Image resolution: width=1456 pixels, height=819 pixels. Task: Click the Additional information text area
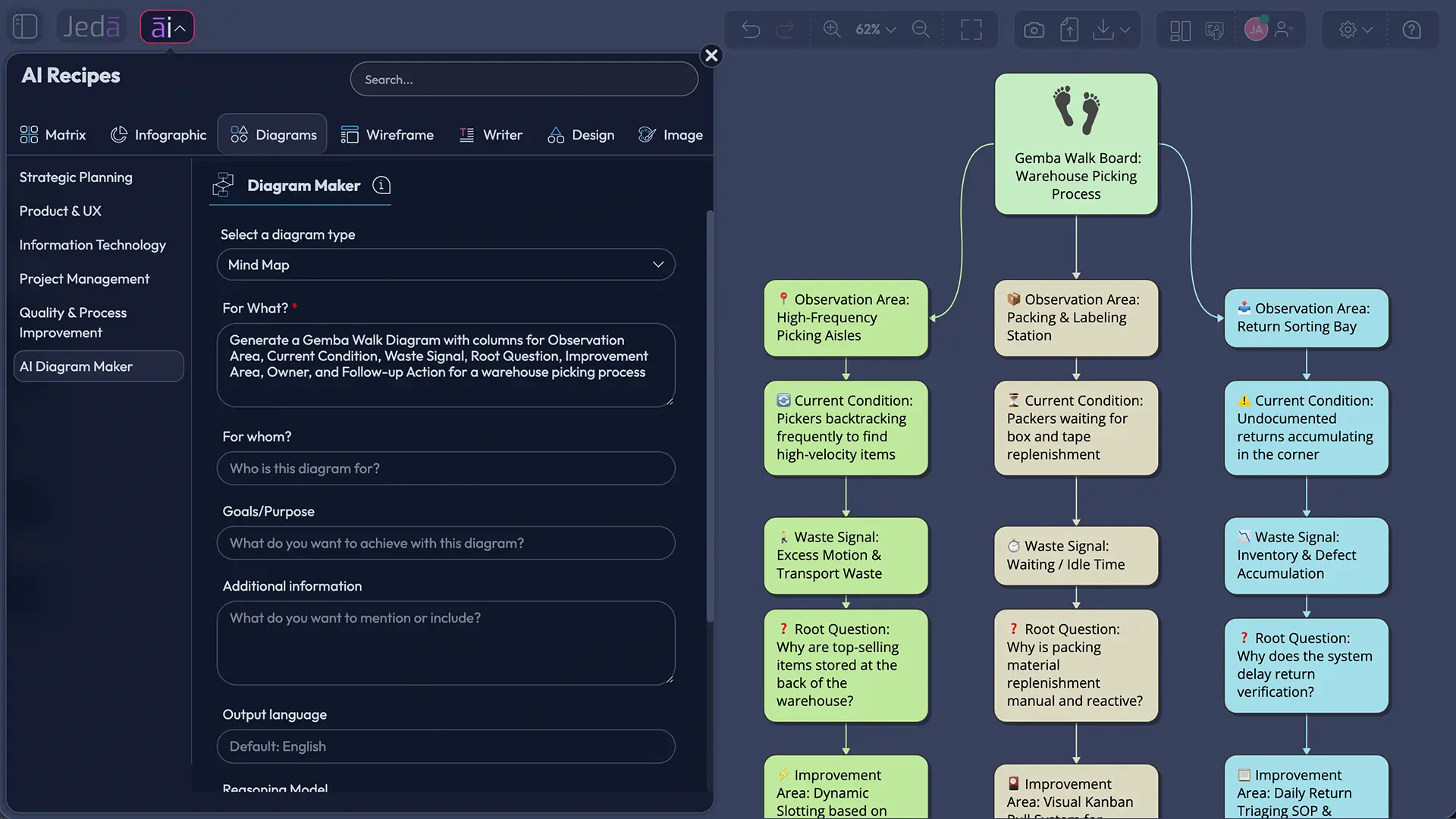click(446, 643)
